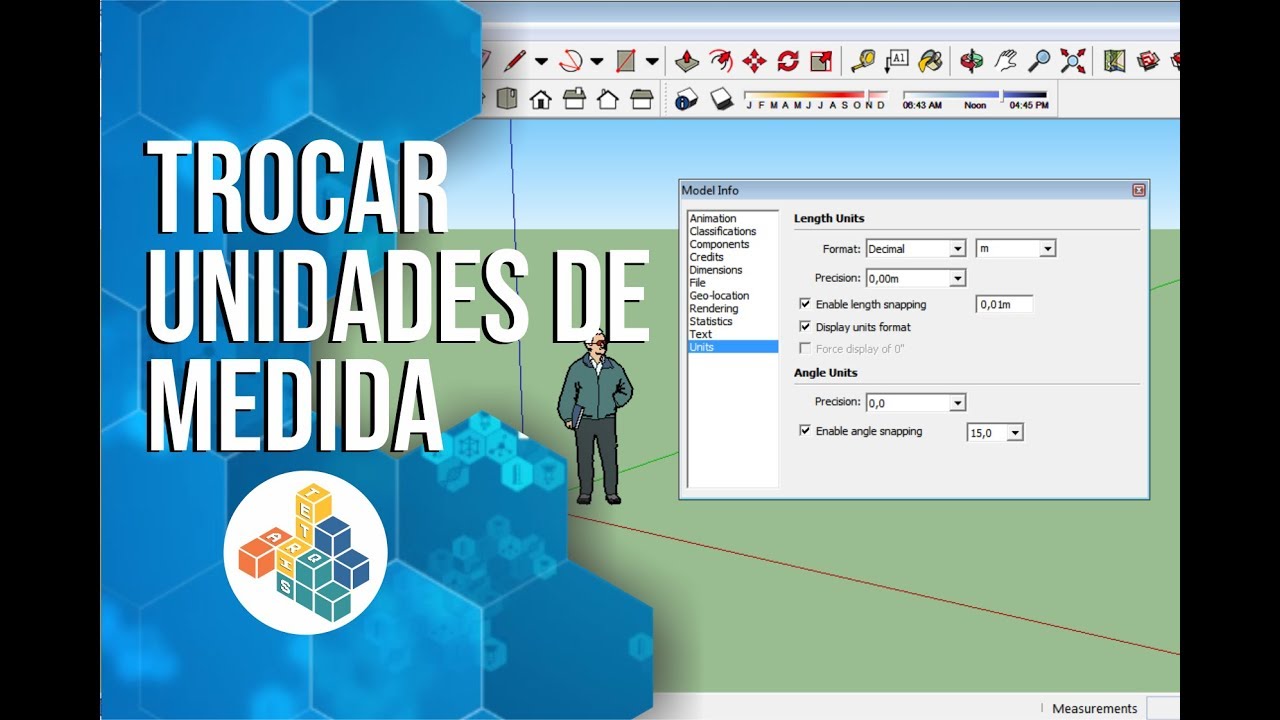Select the Line pencil tool
This screenshot has height=720, width=1280.
[515, 61]
